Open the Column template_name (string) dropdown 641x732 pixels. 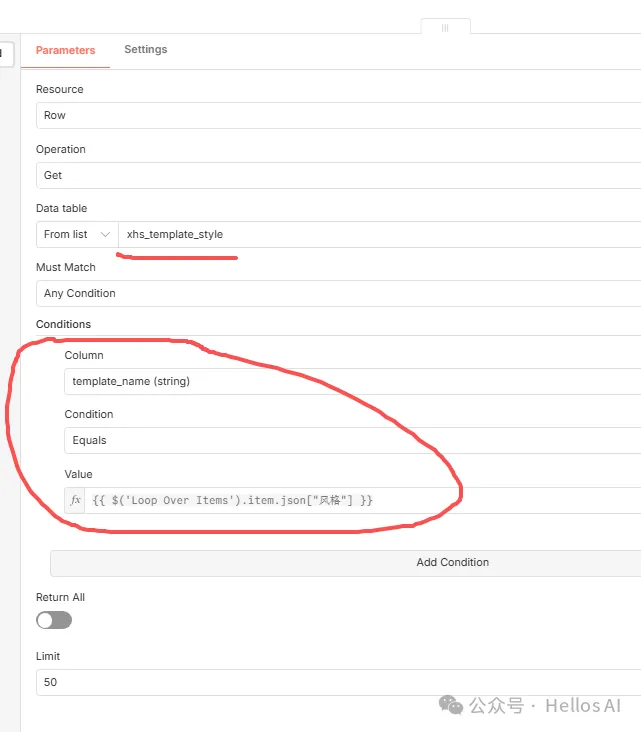click(x=352, y=381)
